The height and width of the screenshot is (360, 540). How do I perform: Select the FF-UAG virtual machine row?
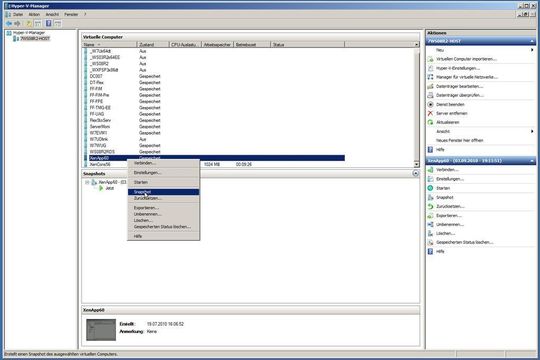click(214, 114)
